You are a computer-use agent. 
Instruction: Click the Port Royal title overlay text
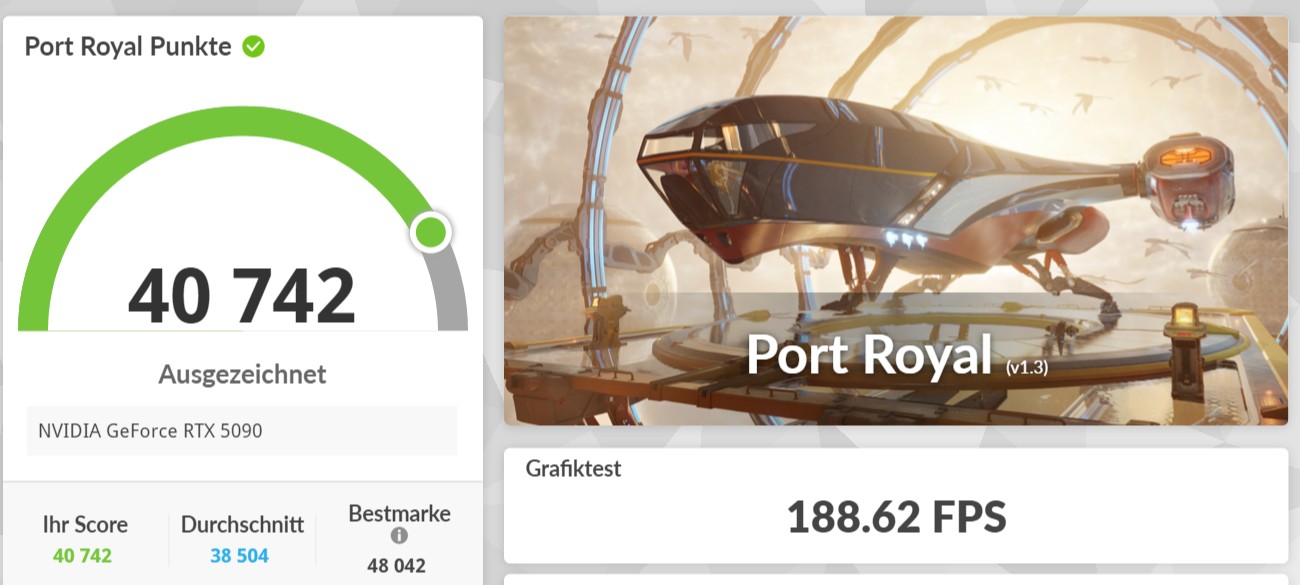(869, 355)
